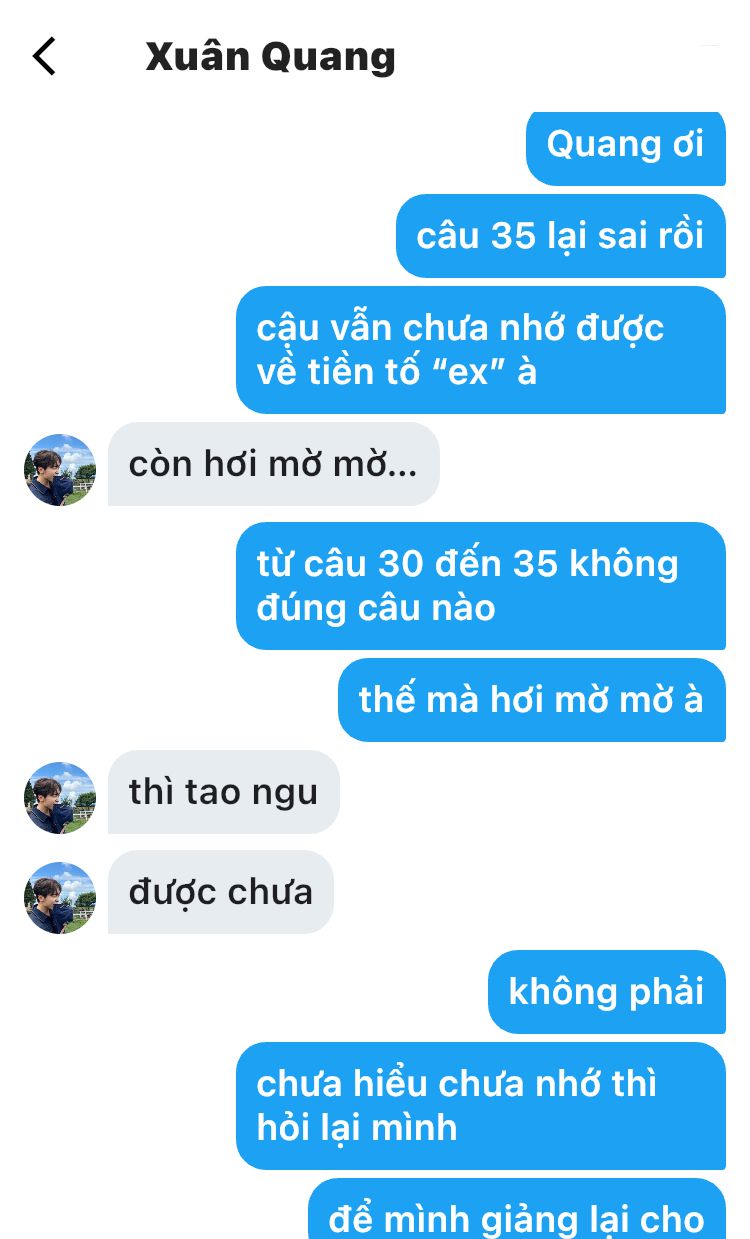Screen dimensions: 750x1239
Task: Select the "câu 35 lại sai rồi" bubble
Action: pyautogui.click(x=561, y=236)
